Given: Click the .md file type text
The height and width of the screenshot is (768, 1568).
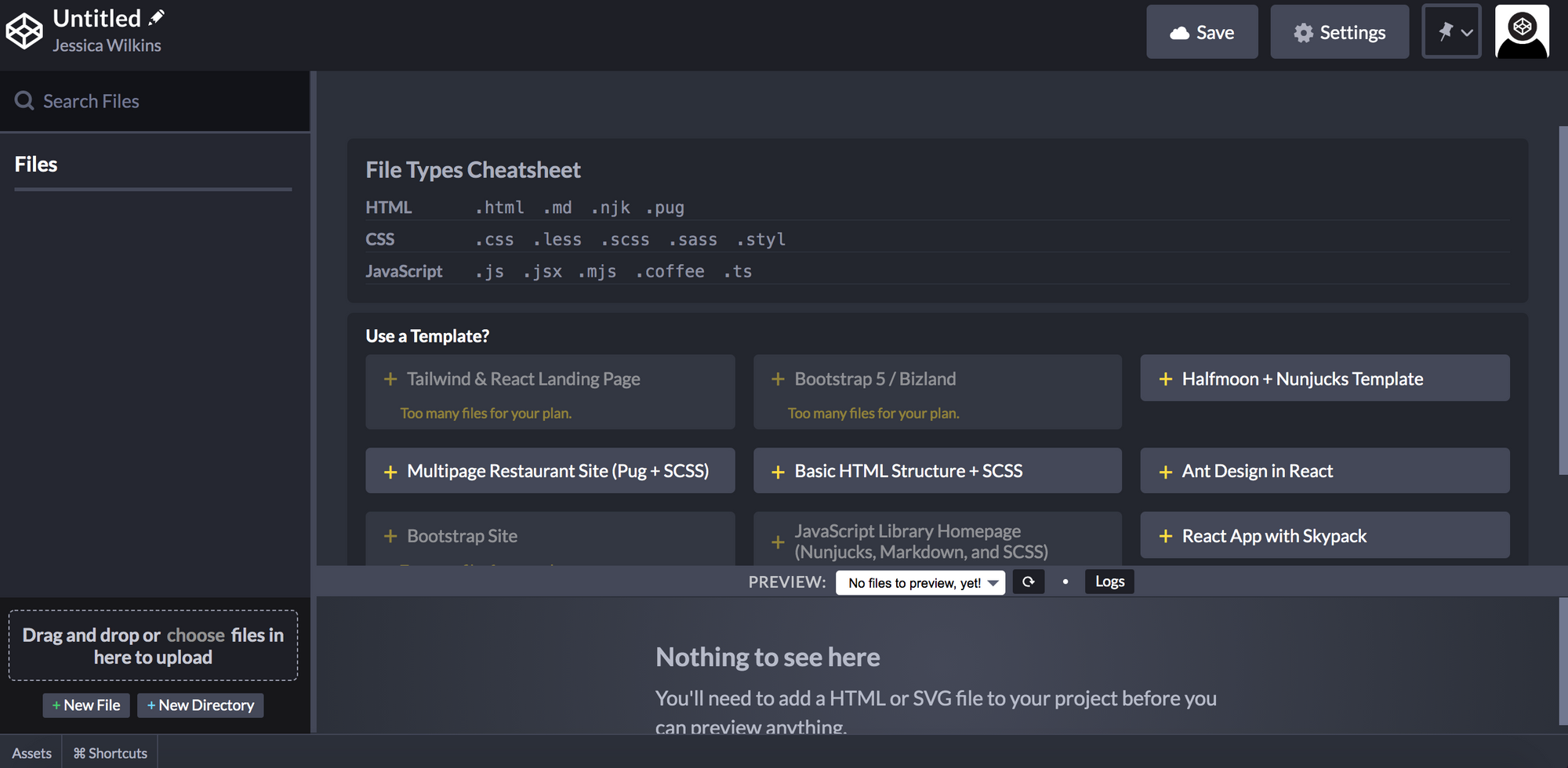Looking at the screenshot, I should (x=557, y=208).
